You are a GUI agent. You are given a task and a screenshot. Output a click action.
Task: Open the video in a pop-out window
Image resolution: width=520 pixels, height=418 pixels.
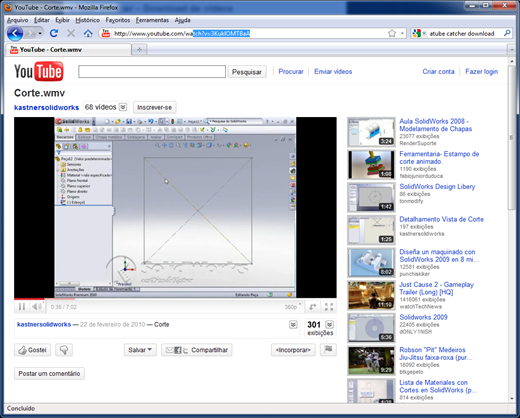click(312, 307)
